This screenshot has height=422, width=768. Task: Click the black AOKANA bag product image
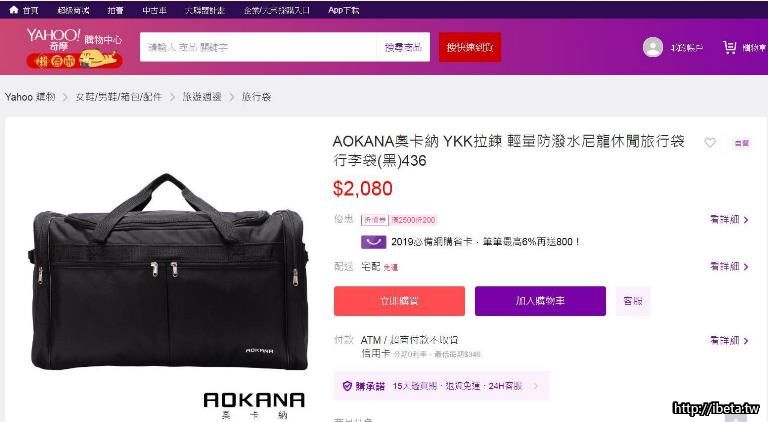(x=169, y=272)
